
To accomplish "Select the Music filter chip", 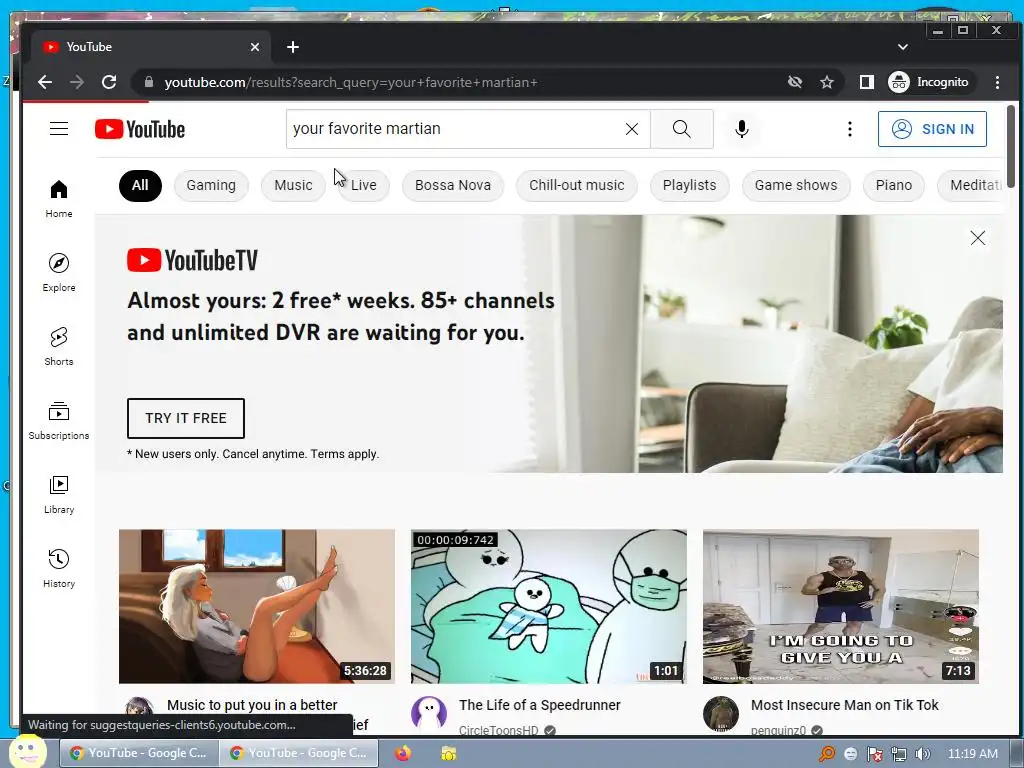I will (x=293, y=185).
